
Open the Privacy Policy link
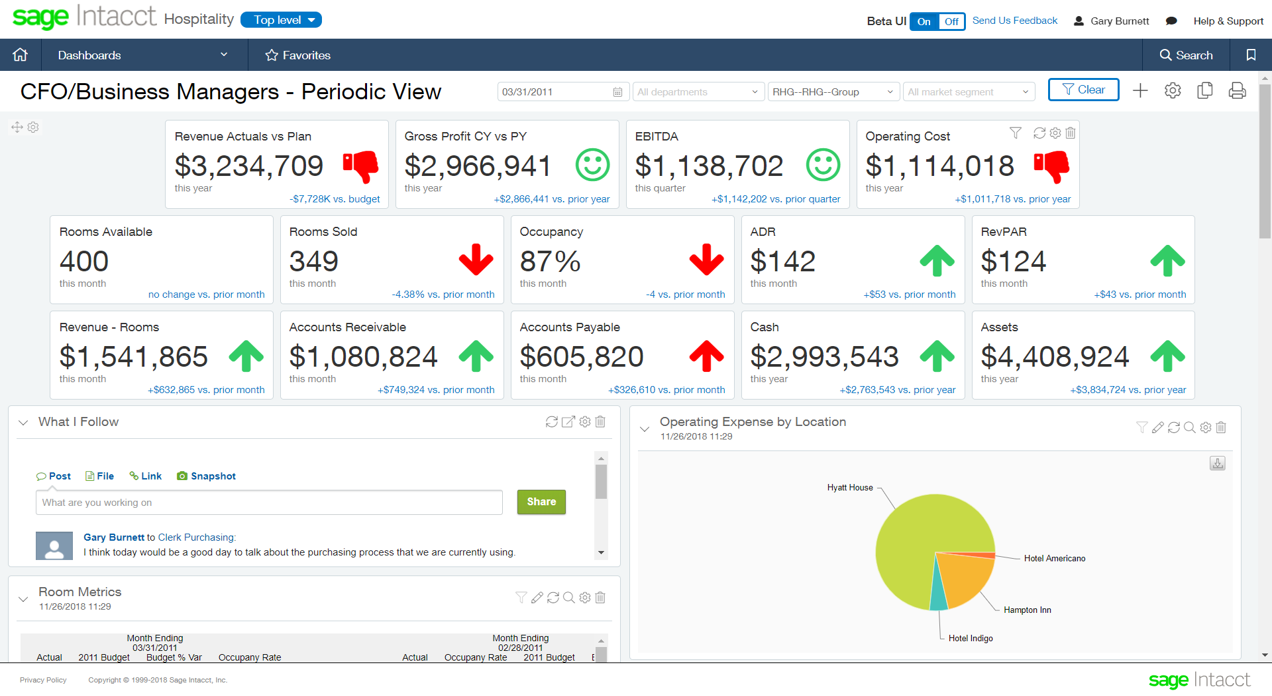click(x=43, y=680)
